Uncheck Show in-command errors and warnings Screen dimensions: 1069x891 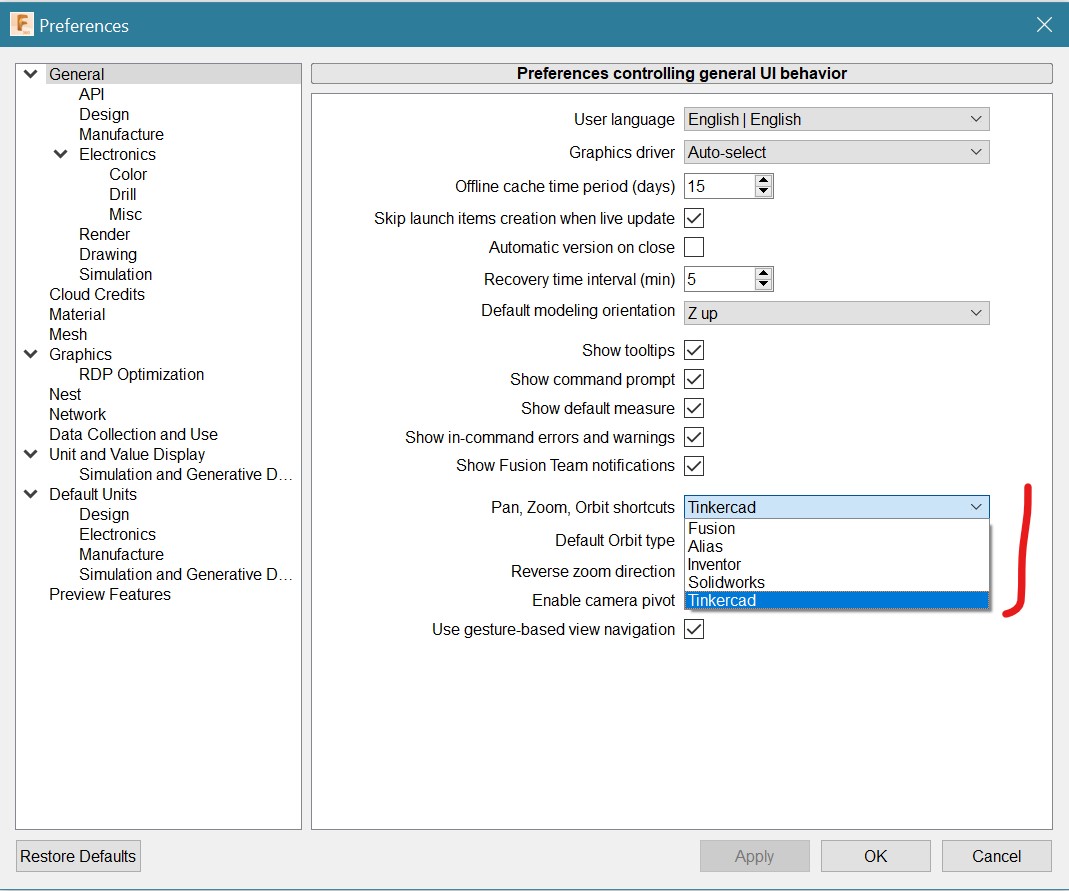coord(694,437)
